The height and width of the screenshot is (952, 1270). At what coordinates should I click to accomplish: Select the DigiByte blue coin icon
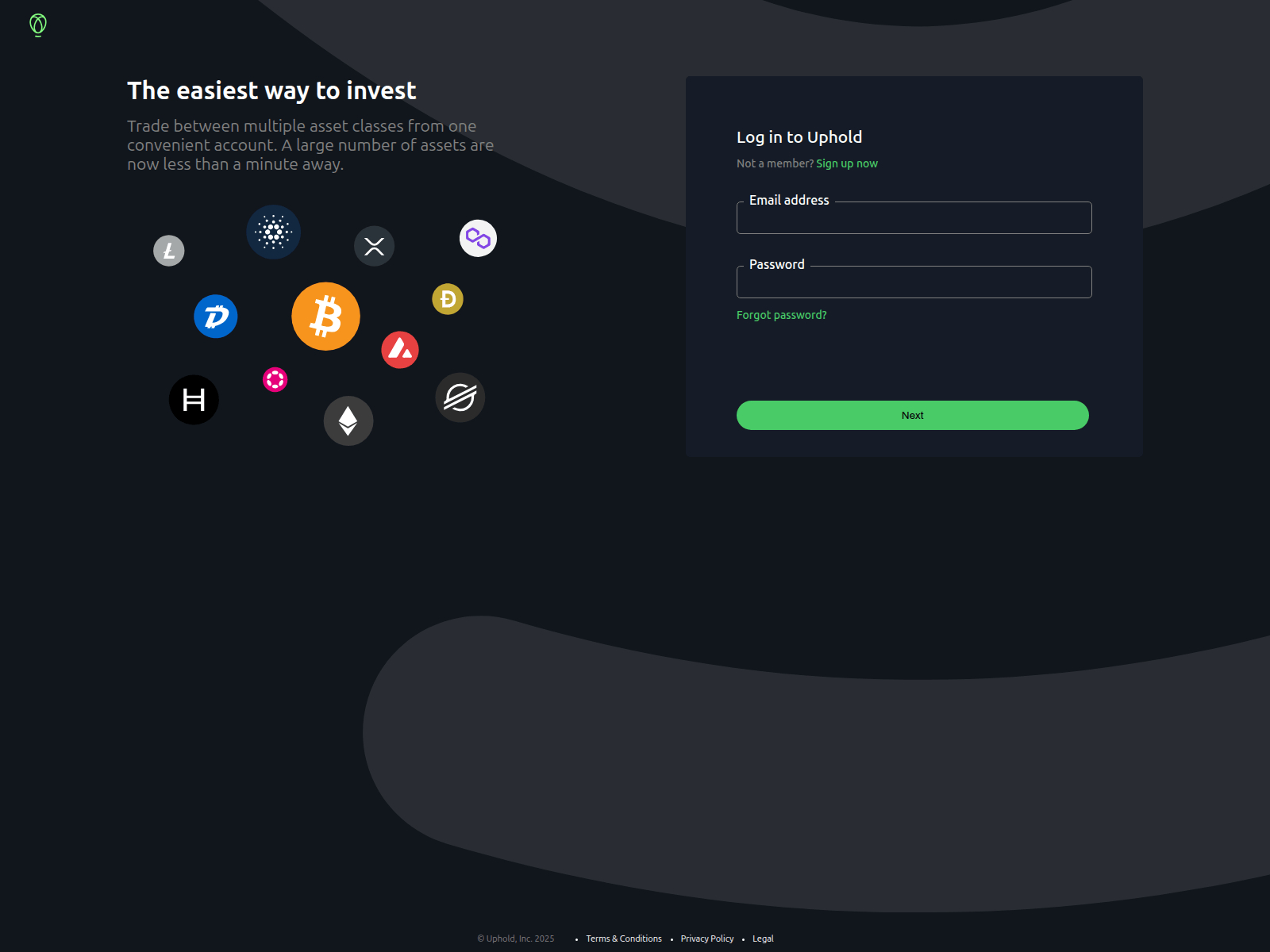216,317
